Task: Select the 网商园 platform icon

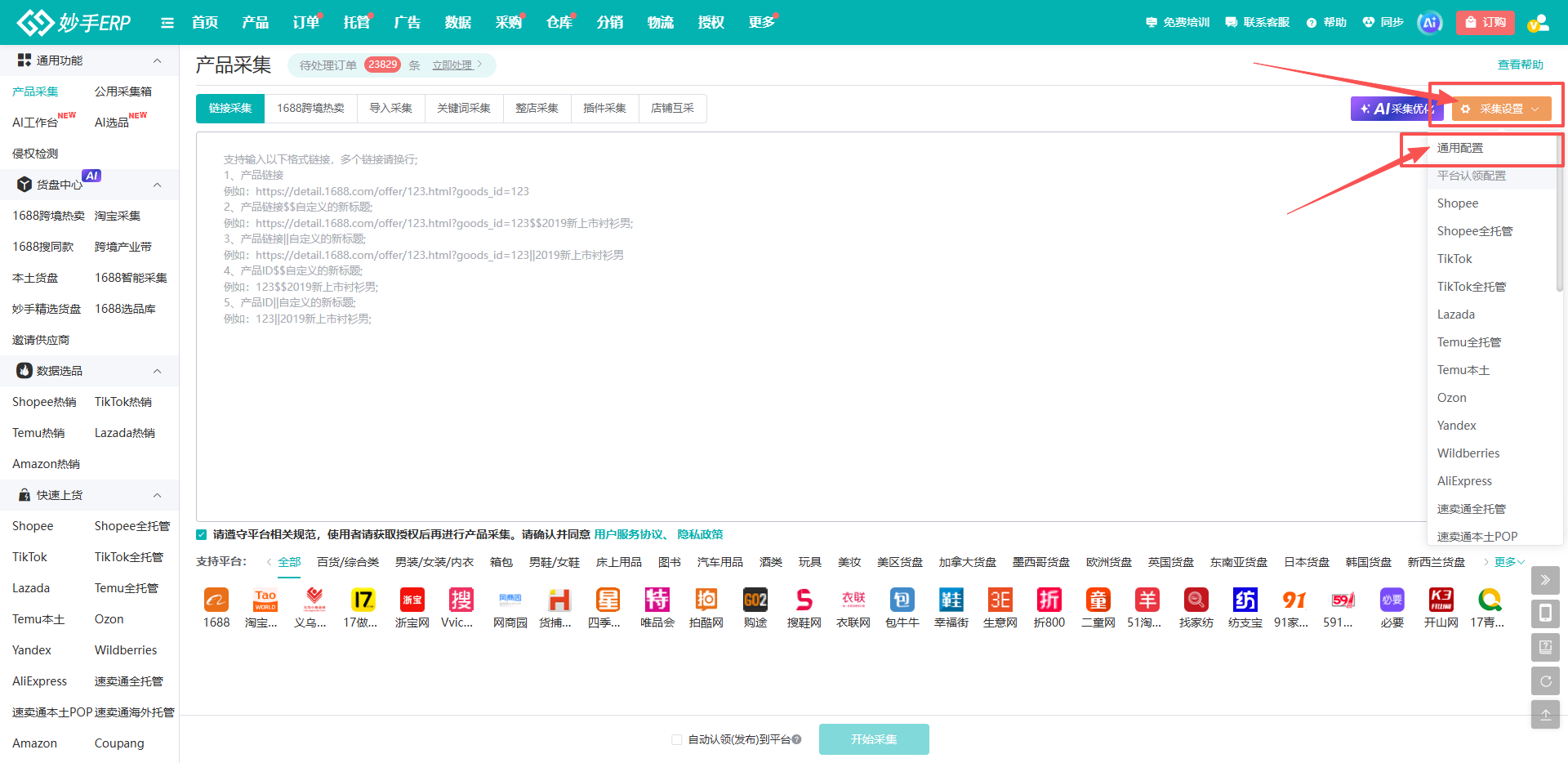Action: pyautogui.click(x=510, y=600)
